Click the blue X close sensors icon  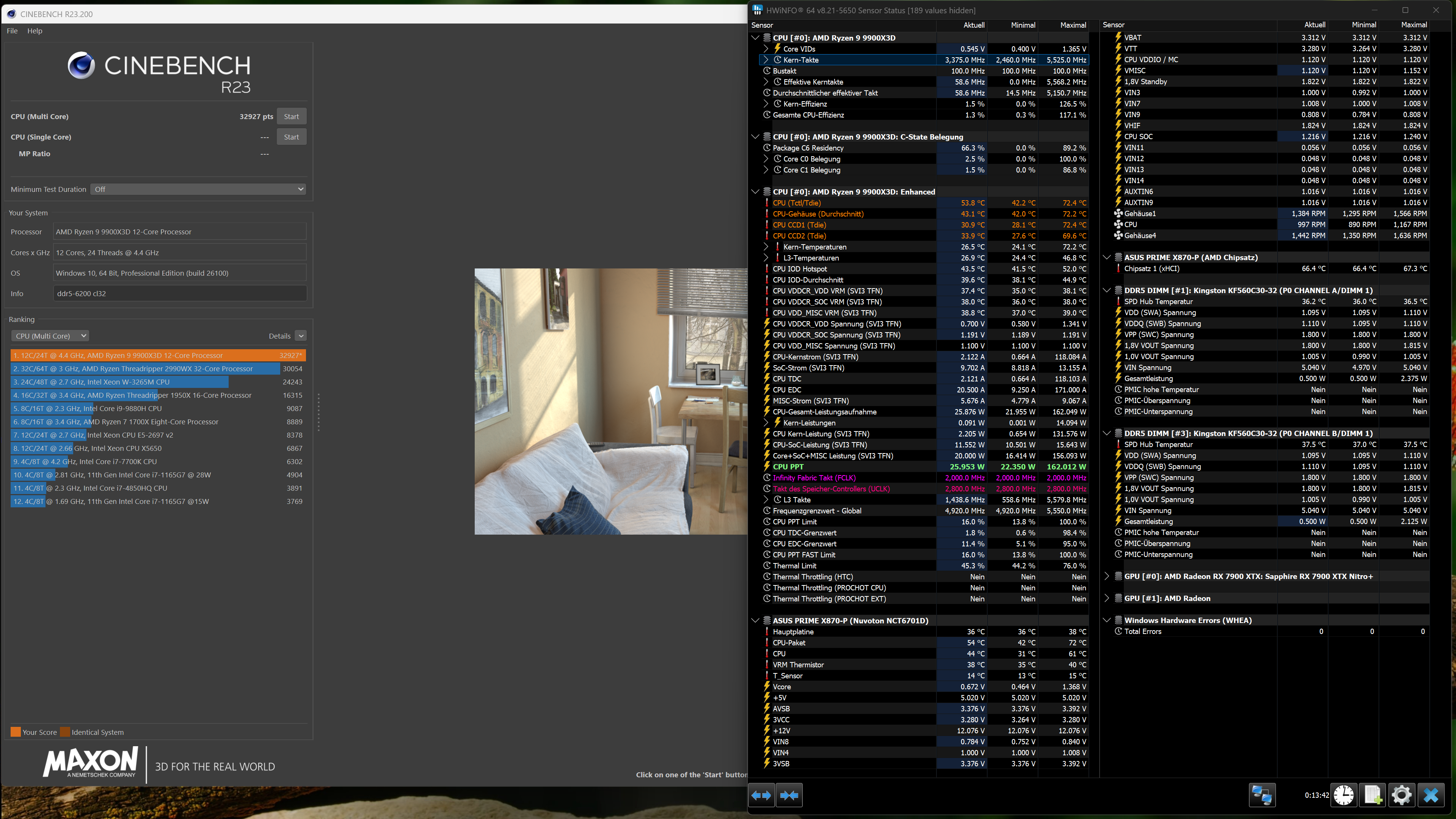(1431, 795)
